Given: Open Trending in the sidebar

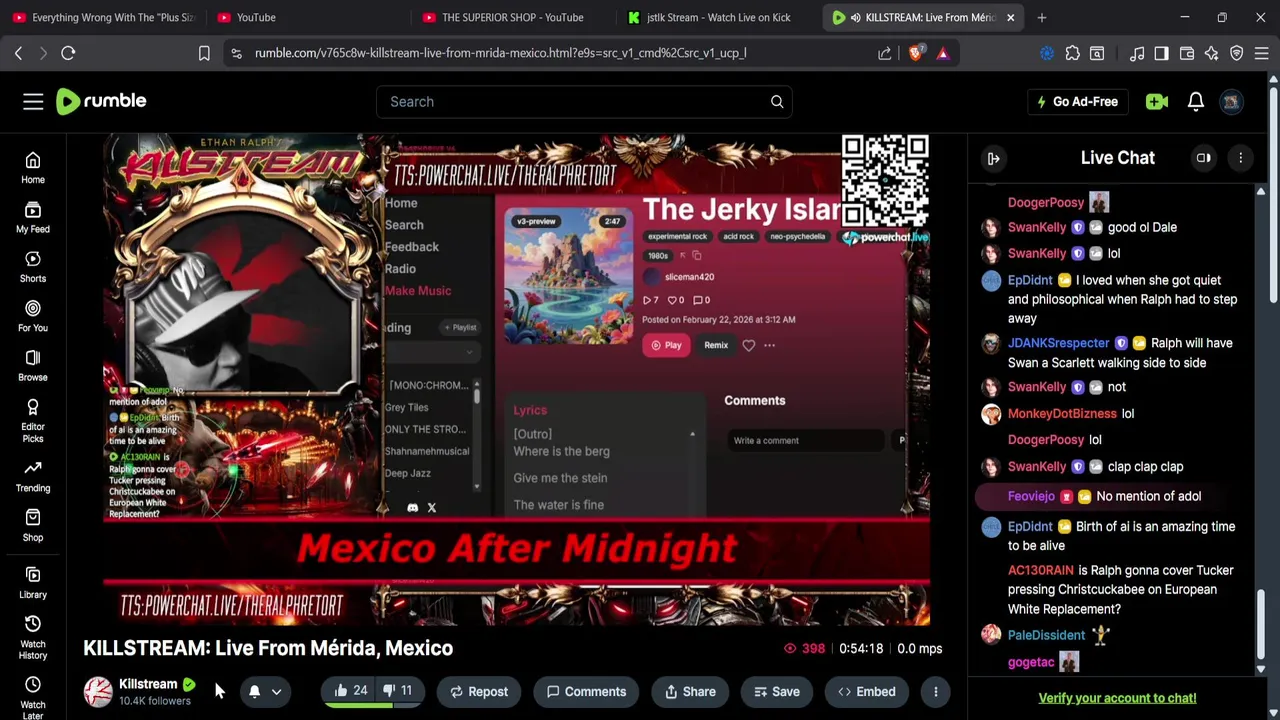Looking at the screenshot, I should (x=33, y=476).
